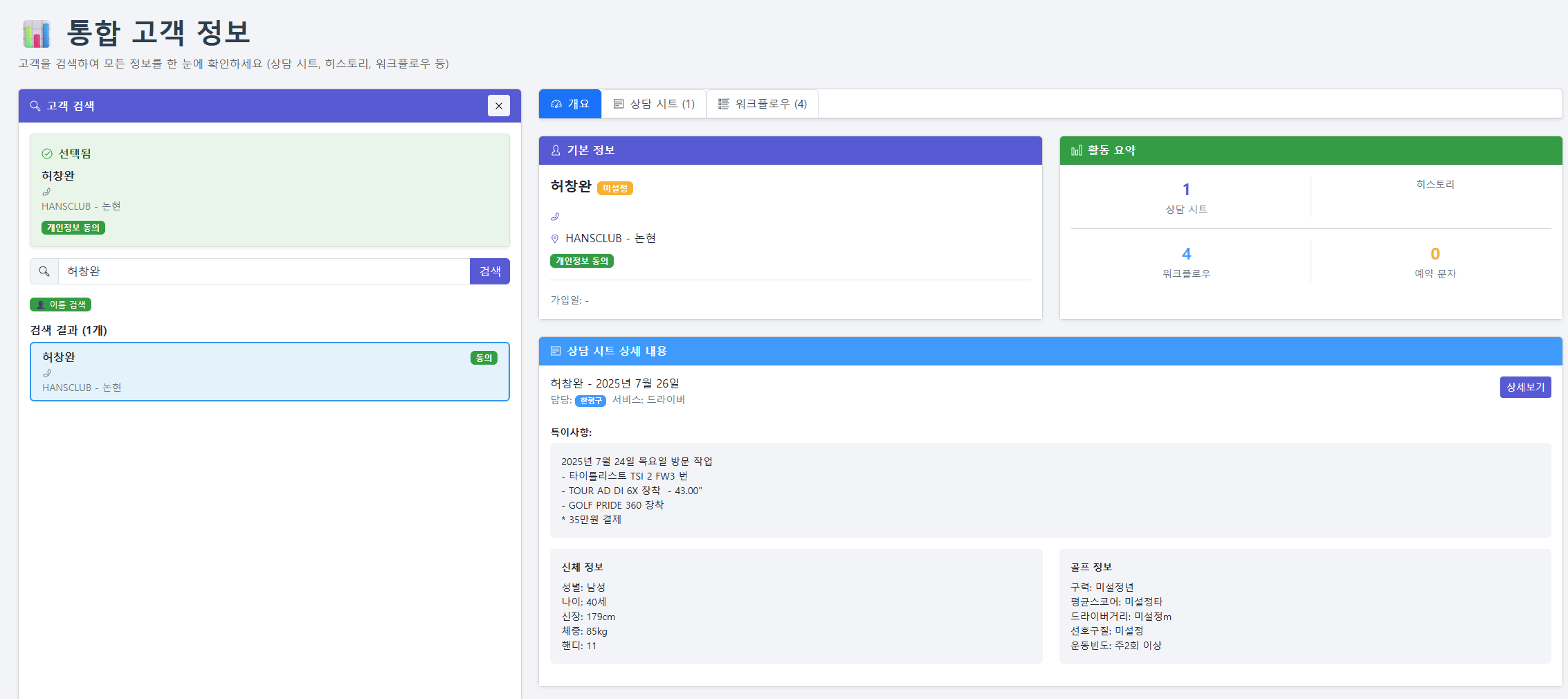The height and width of the screenshot is (699, 1568).
Task: Click the 워크플로우 count 4 in activity summary
Action: [1186, 254]
